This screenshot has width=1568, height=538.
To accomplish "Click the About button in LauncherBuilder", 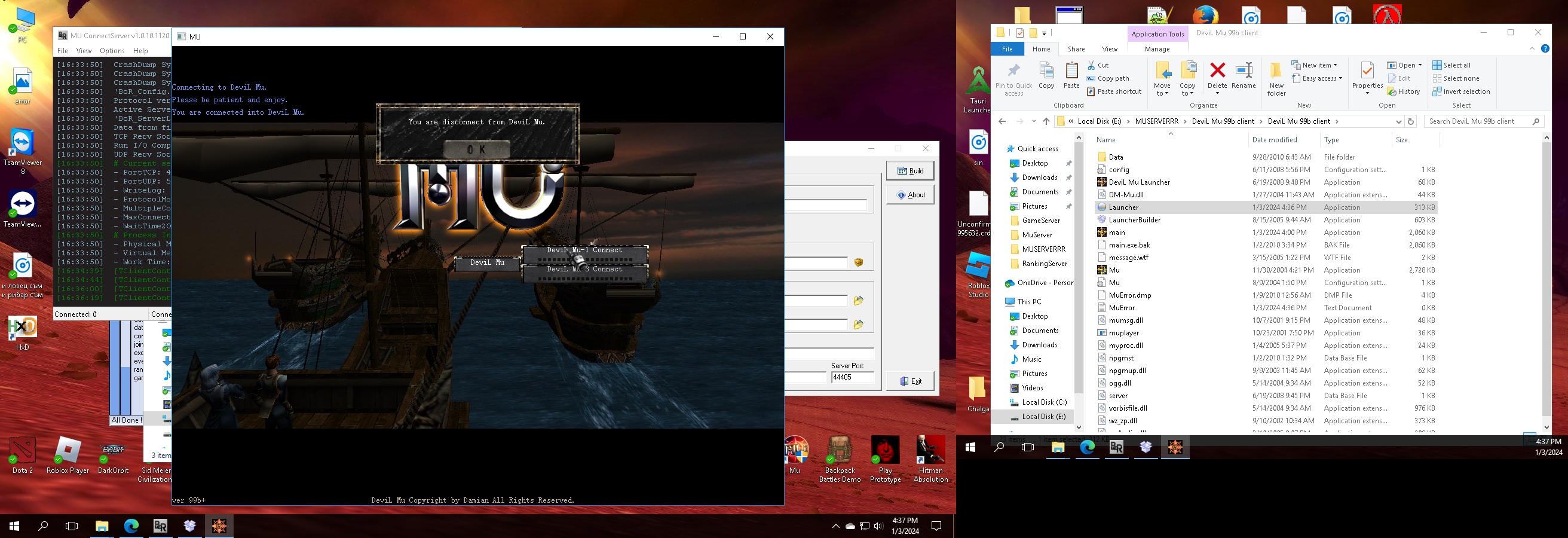I will click(x=910, y=195).
